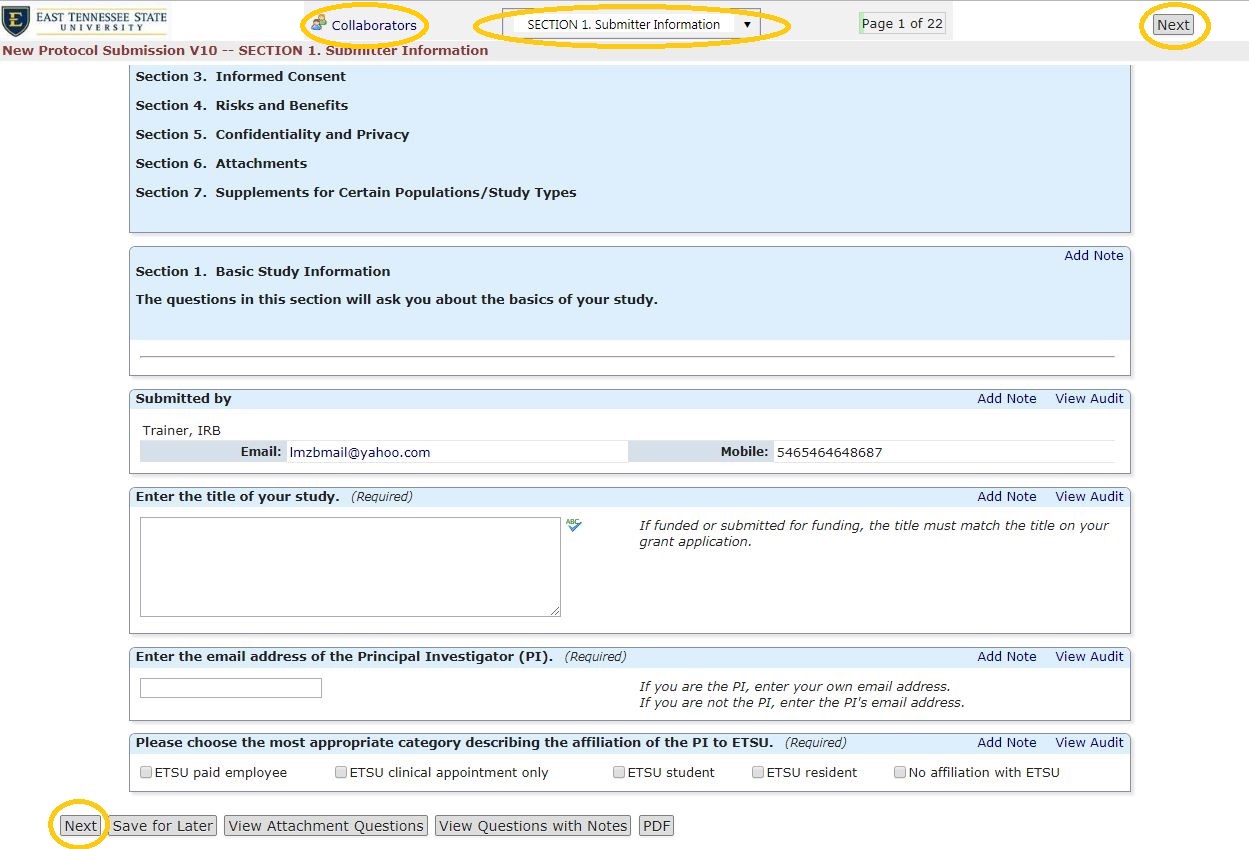Focus the study title text area
The height and width of the screenshot is (849, 1249).
(350, 566)
